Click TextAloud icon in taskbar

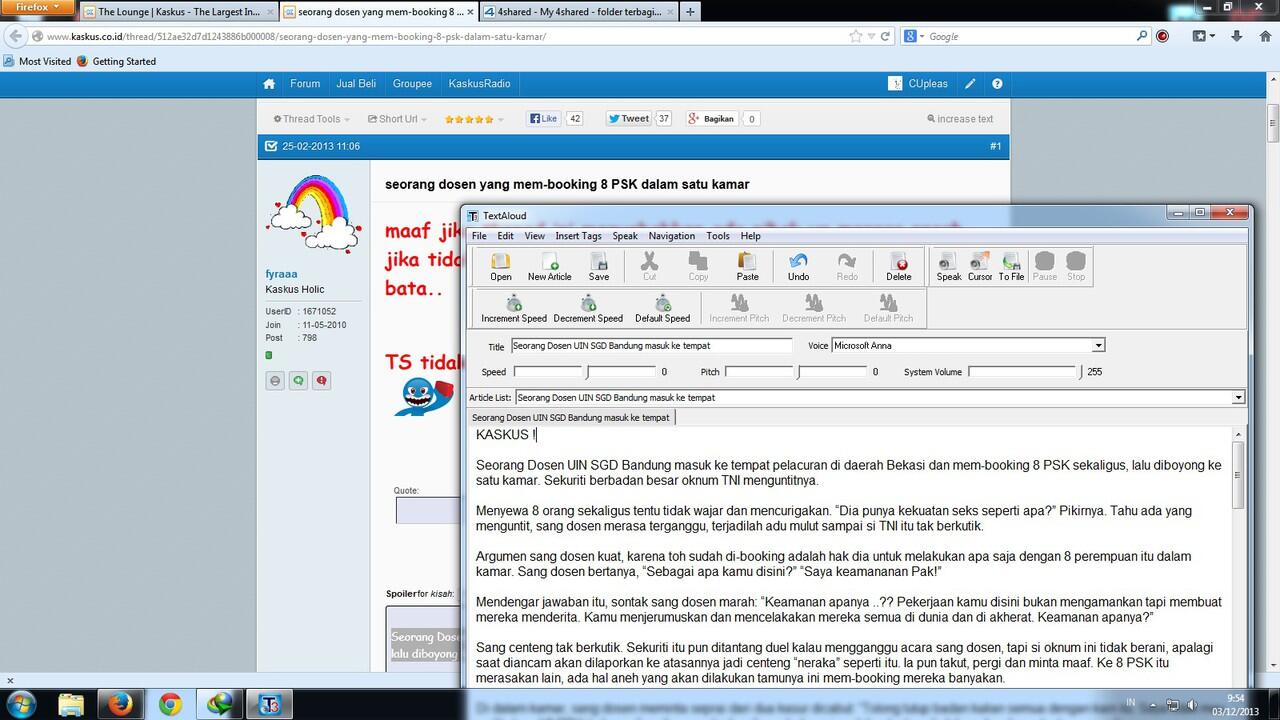pyautogui.click(x=269, y=704)
